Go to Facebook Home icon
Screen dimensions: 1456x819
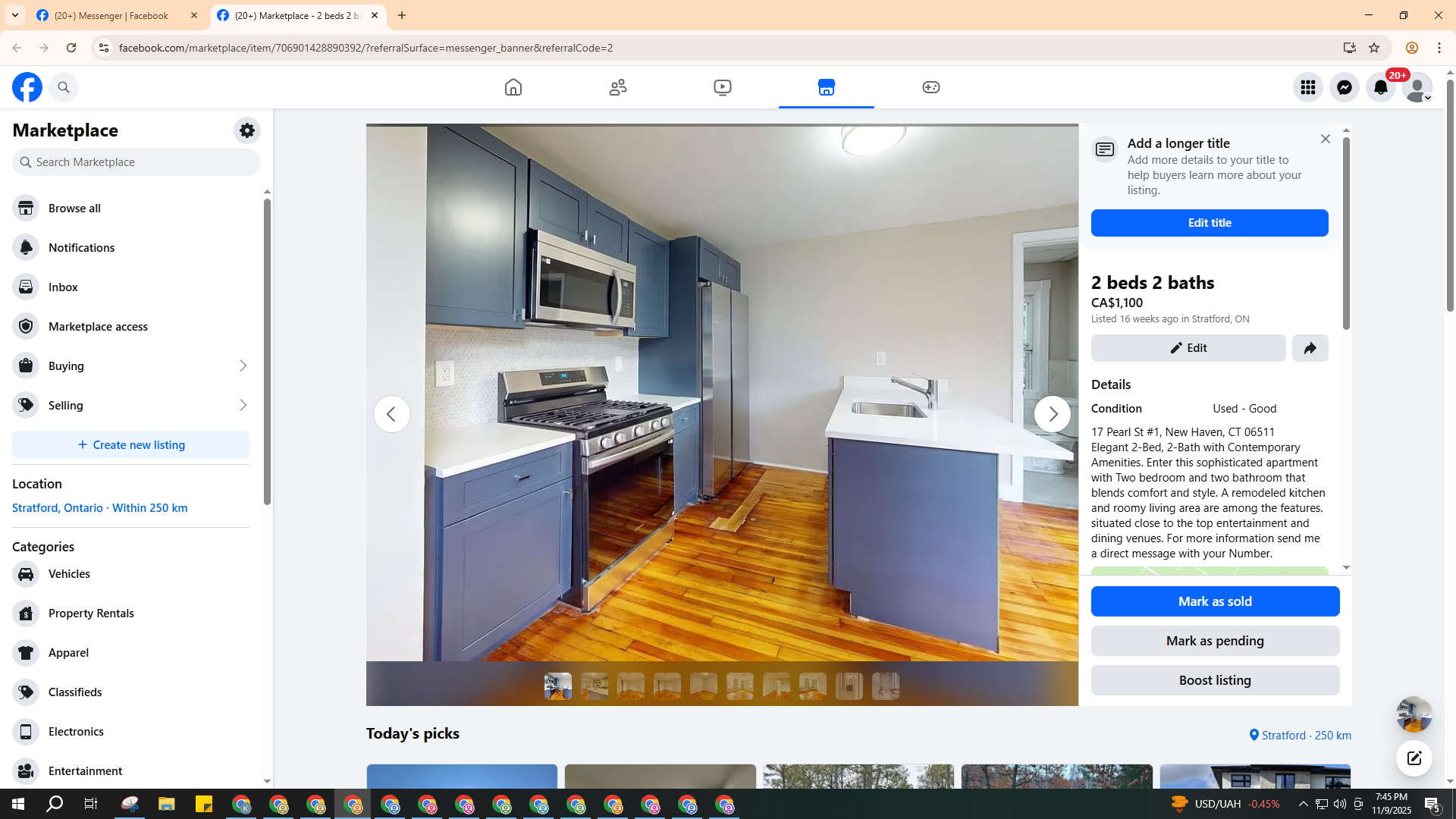513,87
